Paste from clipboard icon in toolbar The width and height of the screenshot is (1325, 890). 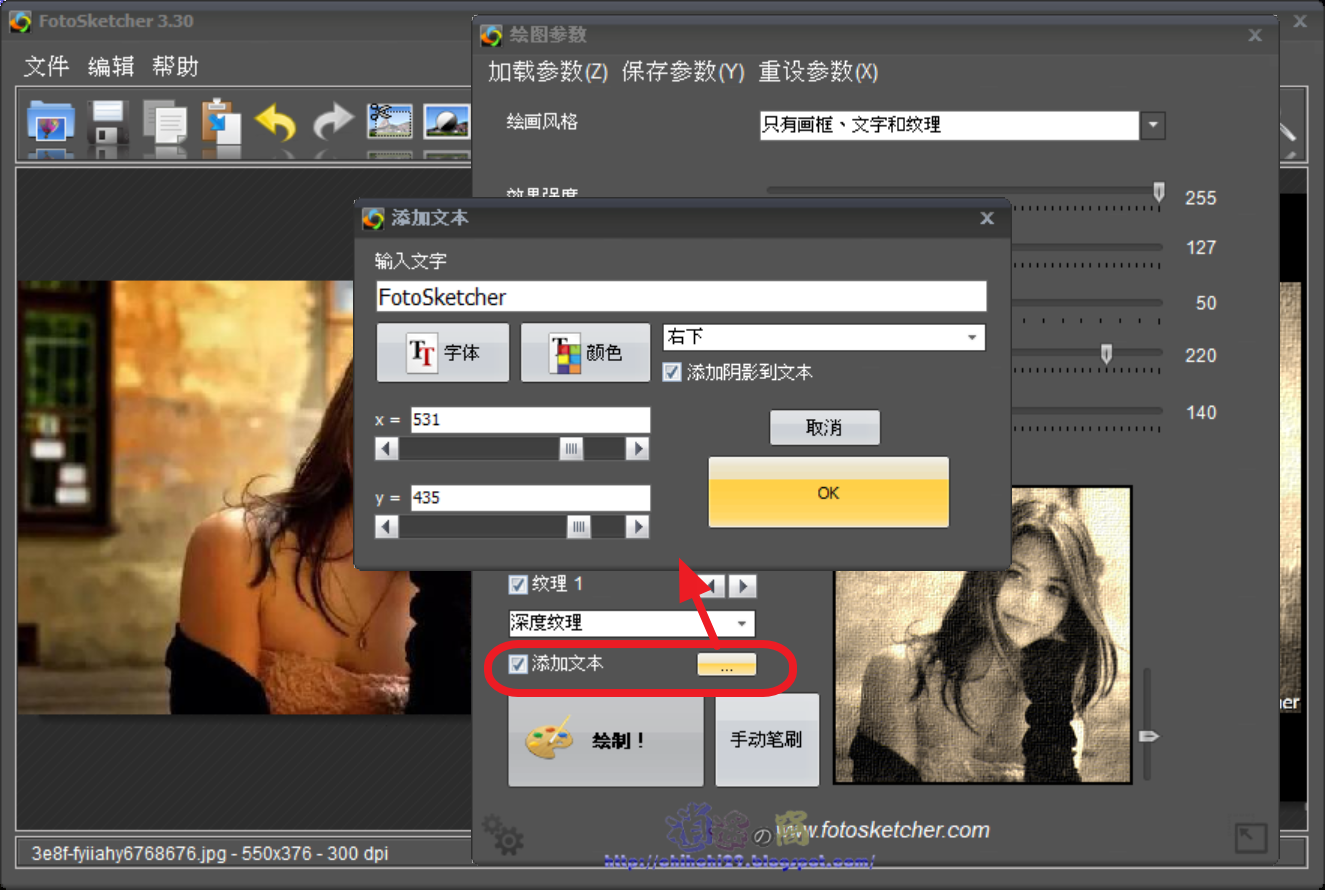221,122
